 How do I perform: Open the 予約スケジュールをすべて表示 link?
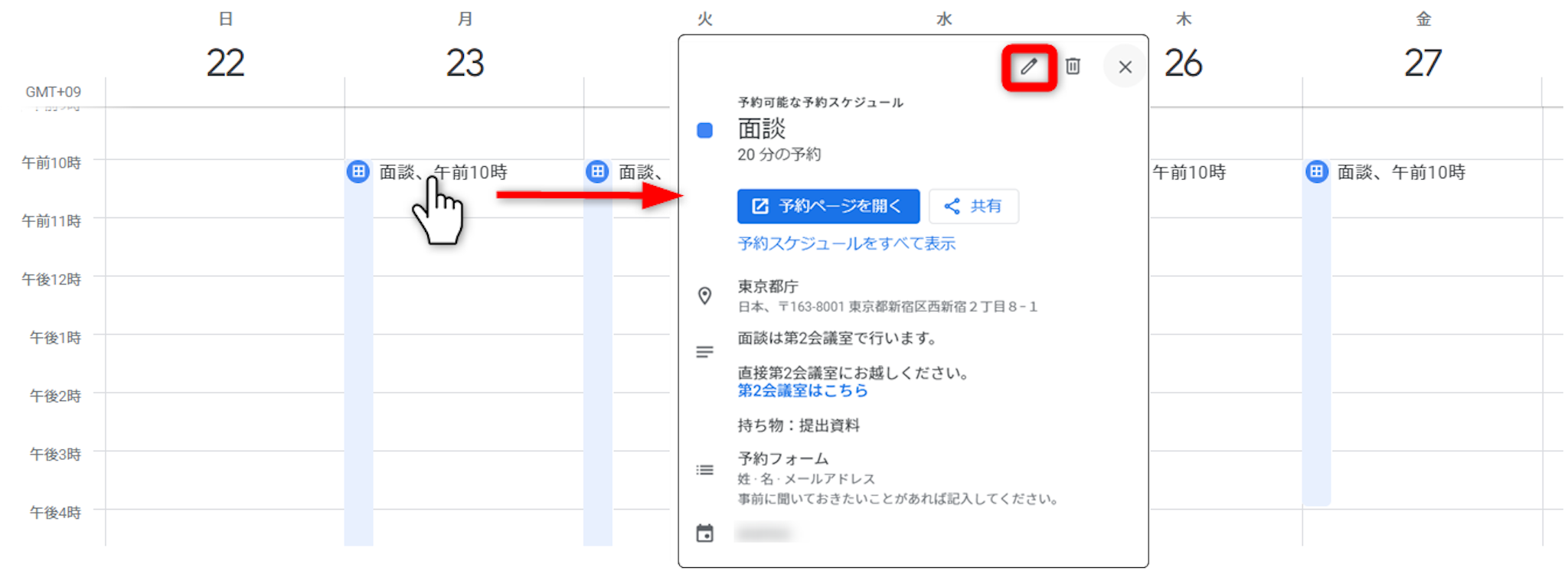tap(846, 243)
